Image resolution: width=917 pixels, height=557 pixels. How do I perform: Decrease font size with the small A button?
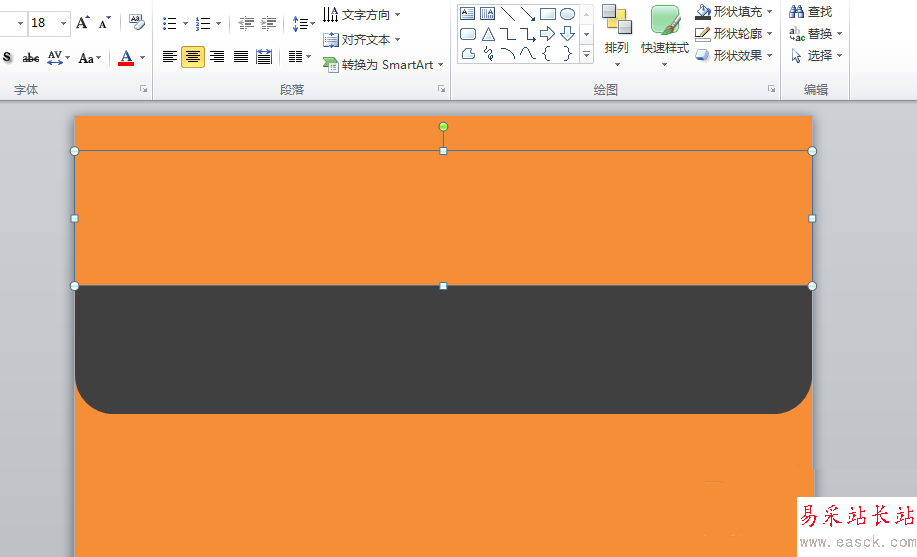click(105, 23)
